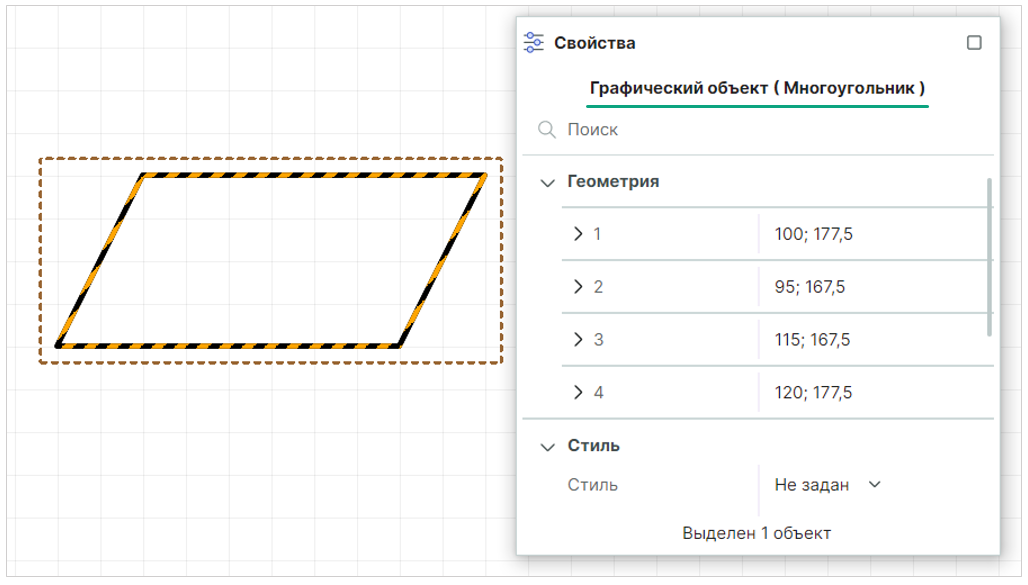Viewport: 1028px width, 585px height.
Task: Click the properties panel vertical scrollbar
Action: pos(990,257)
